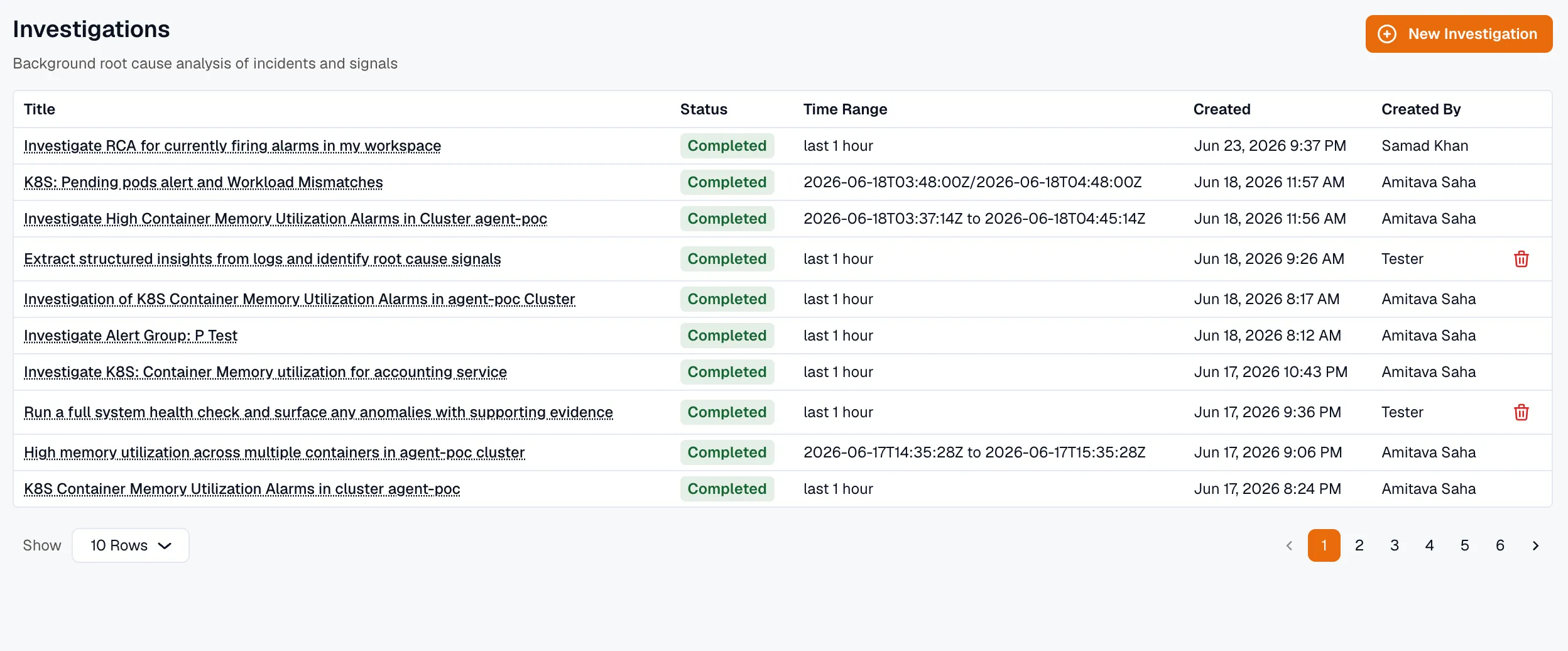Screen dimensions: 1568x651
Task: Delete the 'Extract structured insights' investigation via trash icon
Action: point(1521,259)
